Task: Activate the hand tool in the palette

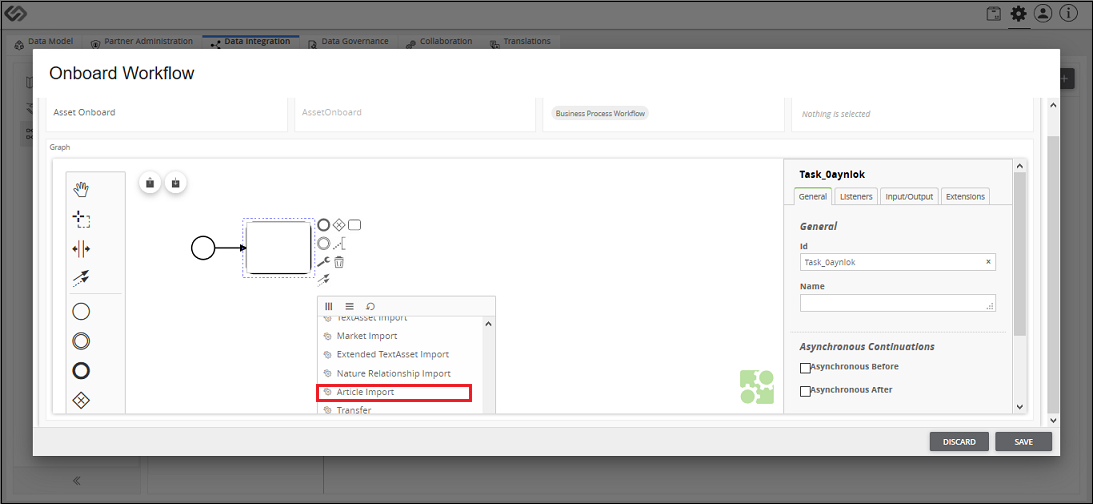Action: 82,190
